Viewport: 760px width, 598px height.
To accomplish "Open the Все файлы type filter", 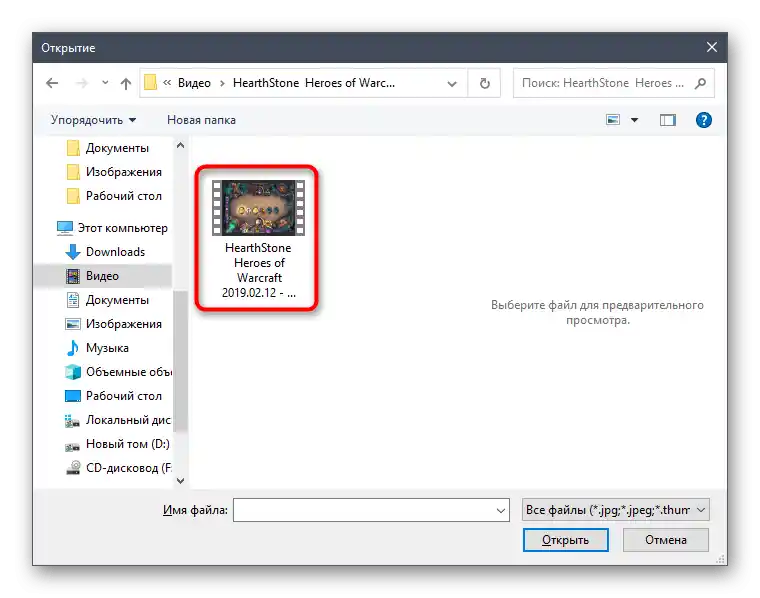I will tap(616, 510).
